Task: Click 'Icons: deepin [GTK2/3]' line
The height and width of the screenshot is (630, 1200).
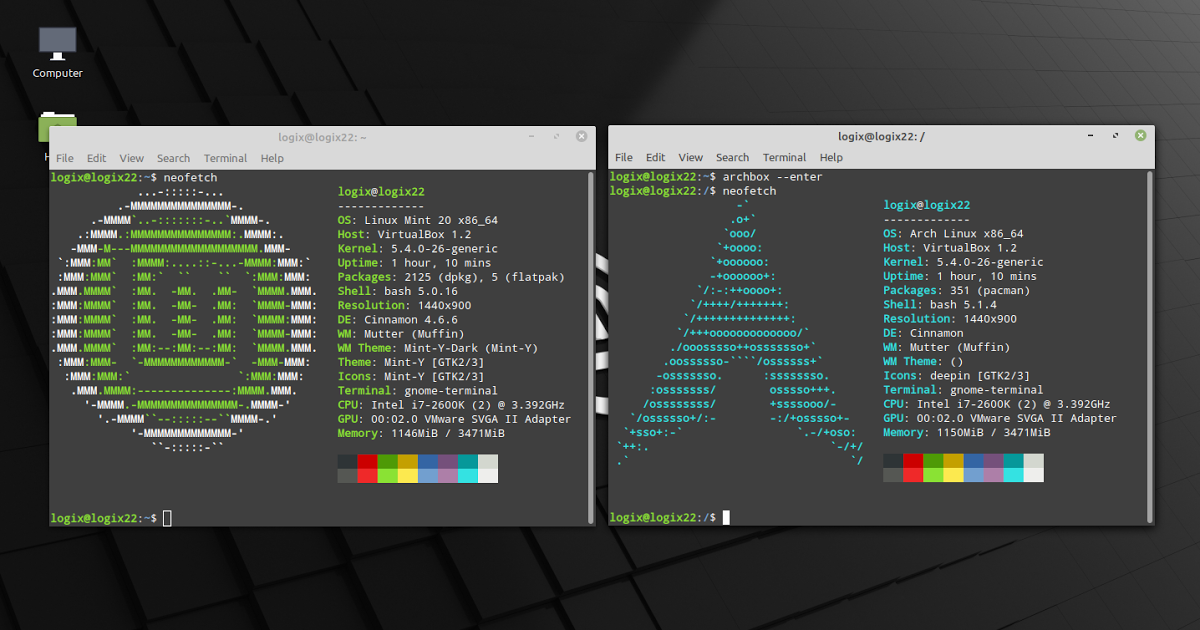Action: [956, 376]
